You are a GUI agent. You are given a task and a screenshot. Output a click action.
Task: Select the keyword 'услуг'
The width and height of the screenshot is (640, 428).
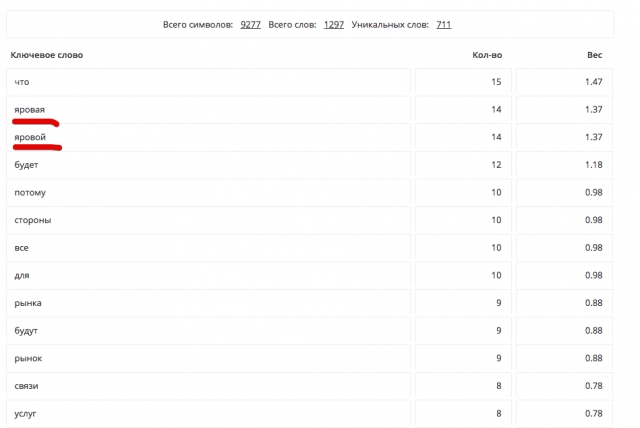pyautogui.click(x=25, y=414)
